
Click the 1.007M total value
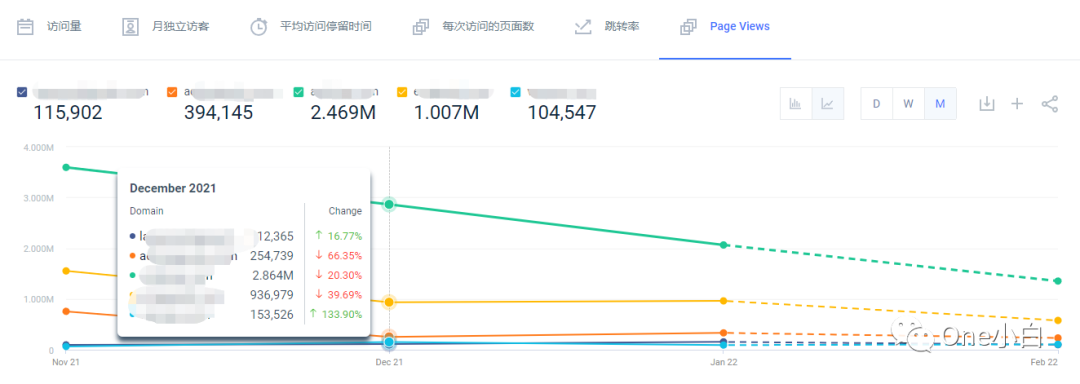[446, 112]
